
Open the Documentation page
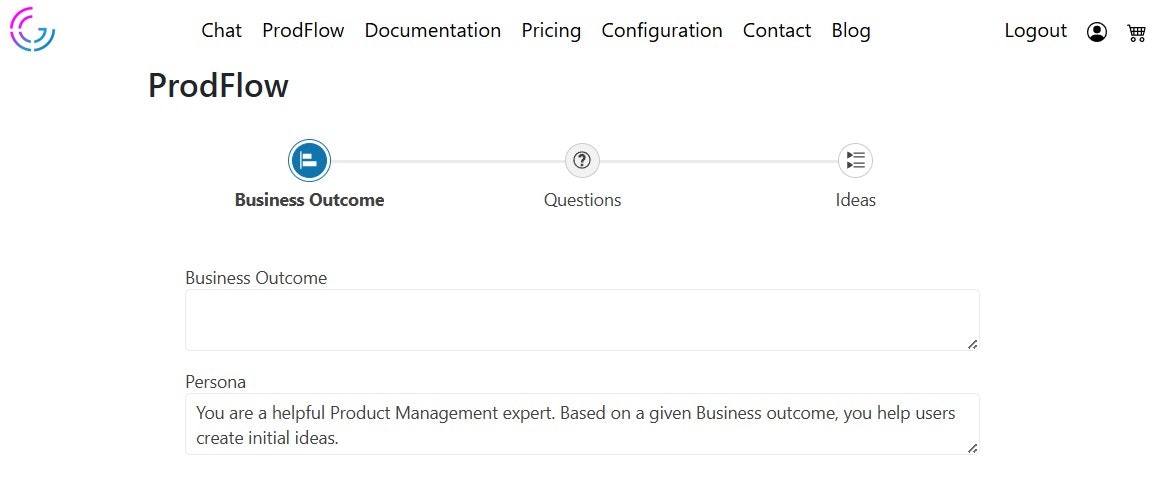pyautogui.click(x=432, y=31)
